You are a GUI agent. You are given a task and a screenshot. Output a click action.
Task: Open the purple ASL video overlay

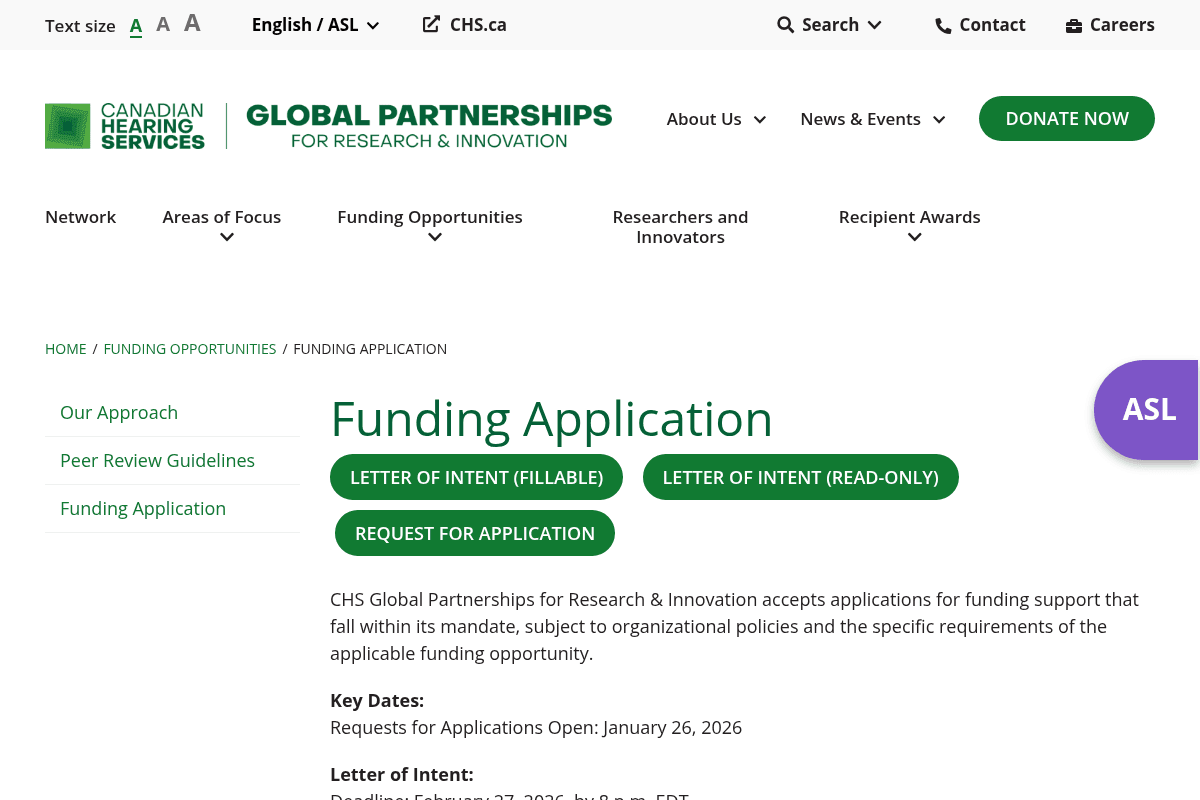(1150, 410)
